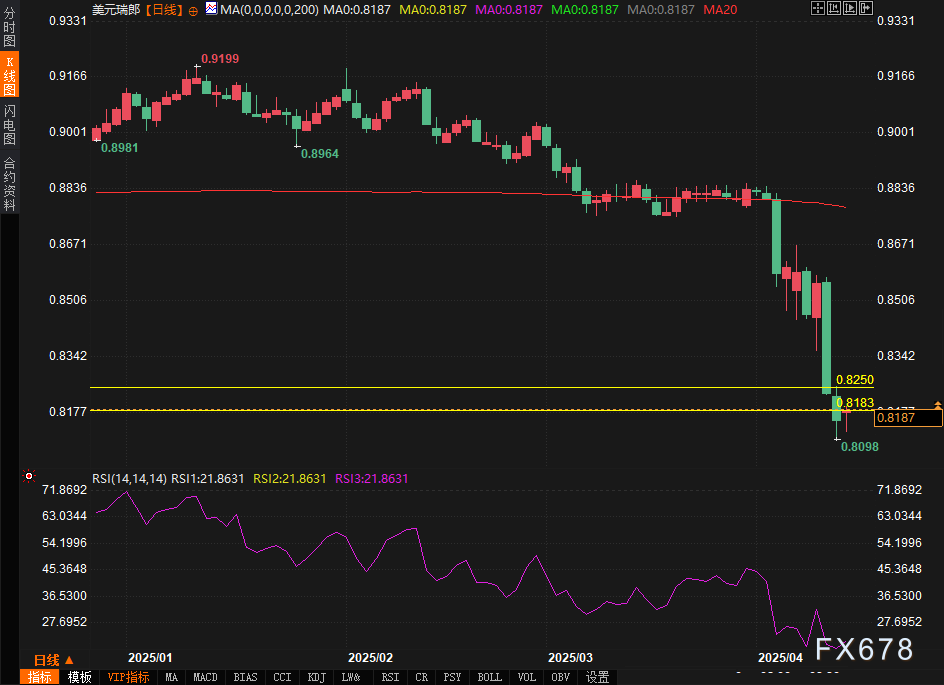Screen dimensions: 944x685
Task: Enable the CCI indicator
Action: (282, 677)
